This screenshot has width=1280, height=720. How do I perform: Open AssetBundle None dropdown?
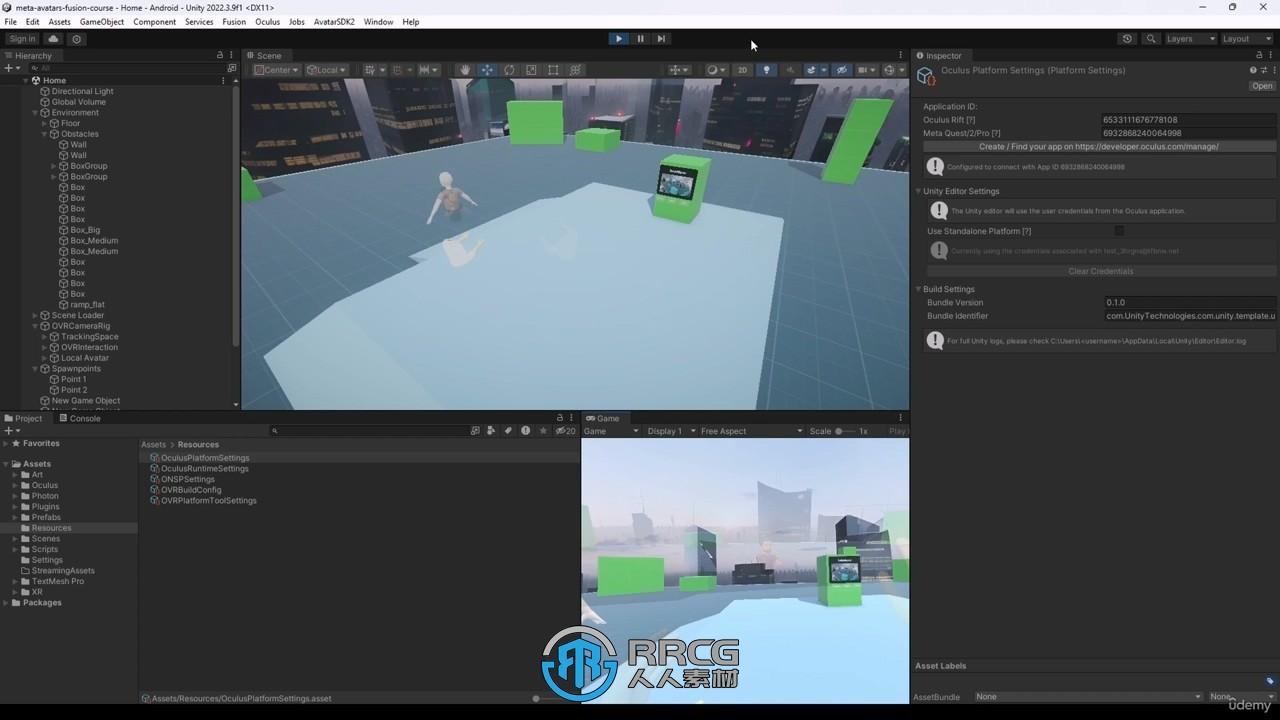click(1088, 697)
